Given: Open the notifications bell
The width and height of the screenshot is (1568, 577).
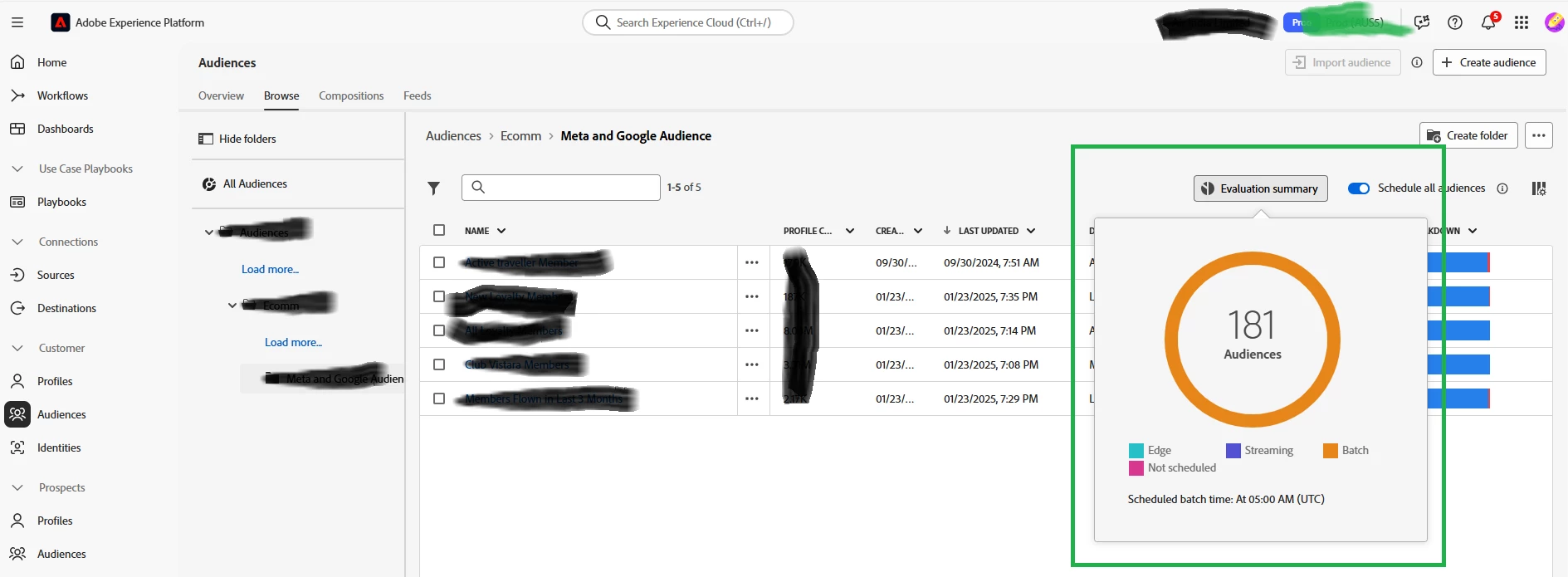Looking at the screenshot, I should pyautogui.click(x=1488, y=22).
